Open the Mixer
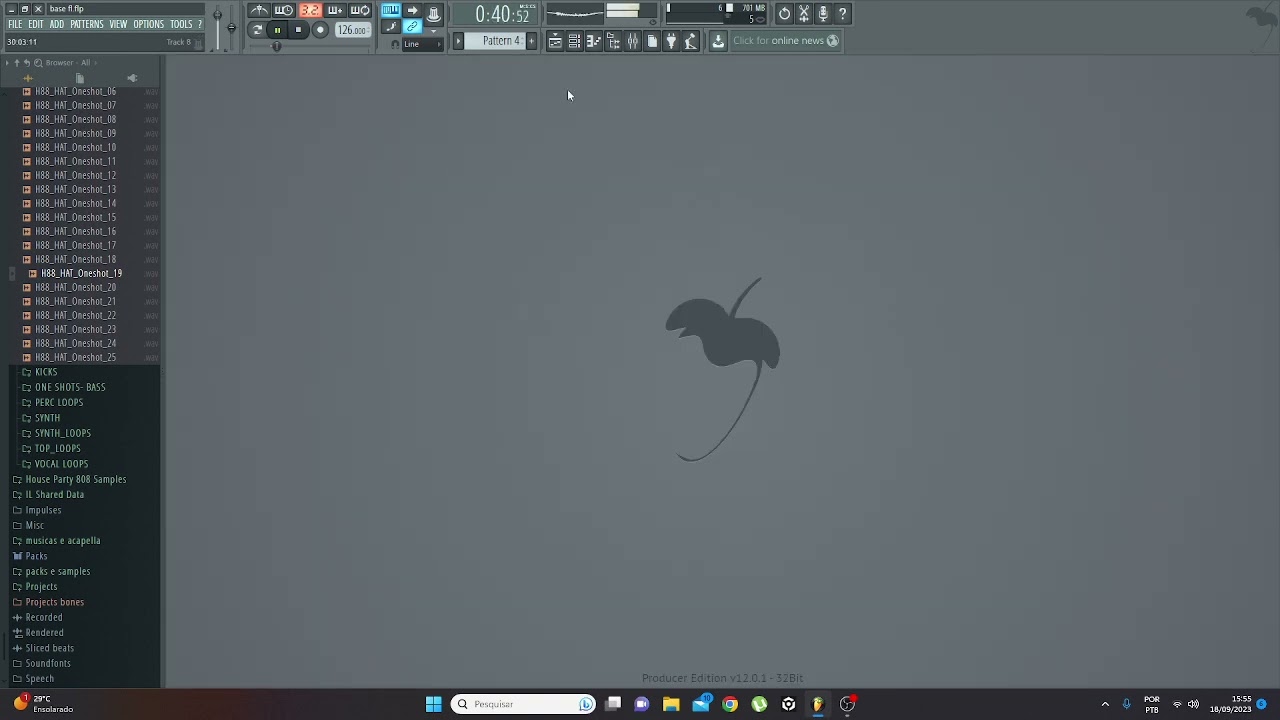The image size is (1280, 720). [x=632, y=41]
